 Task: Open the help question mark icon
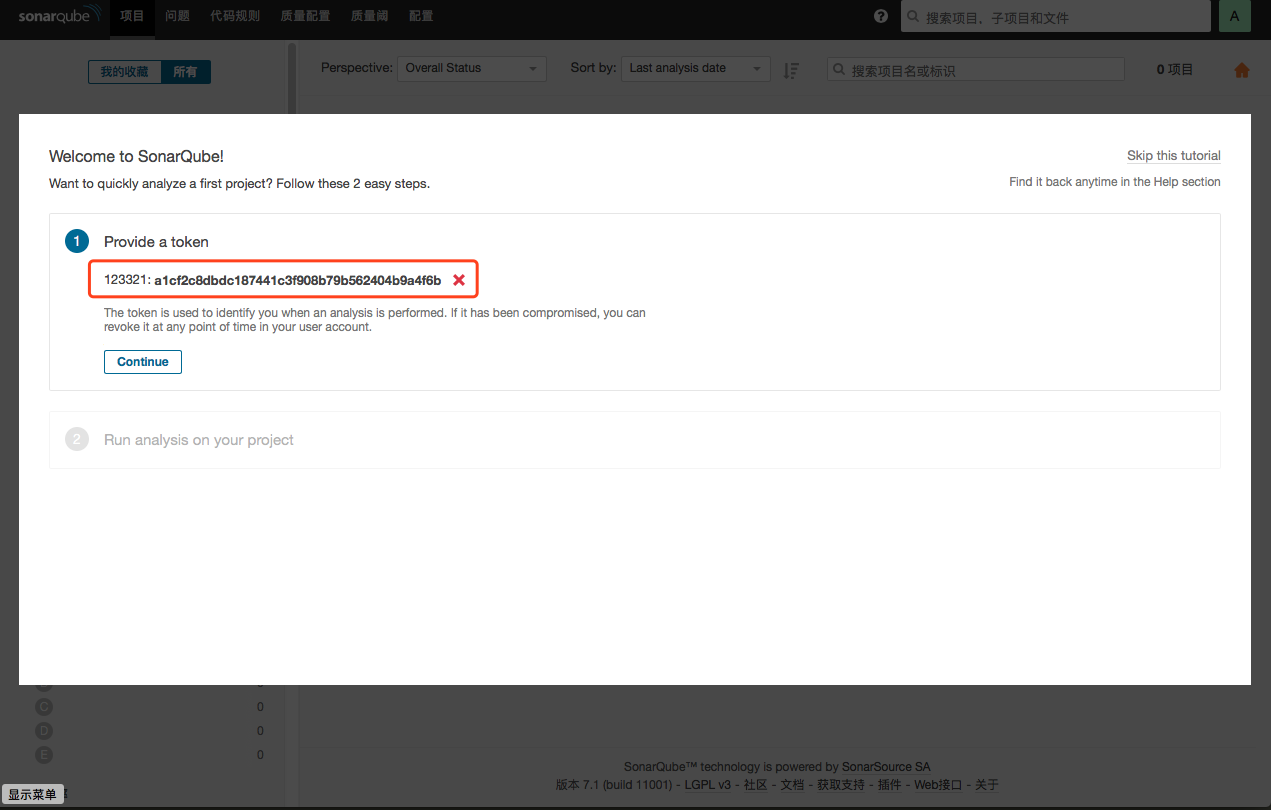click(881, 16)
